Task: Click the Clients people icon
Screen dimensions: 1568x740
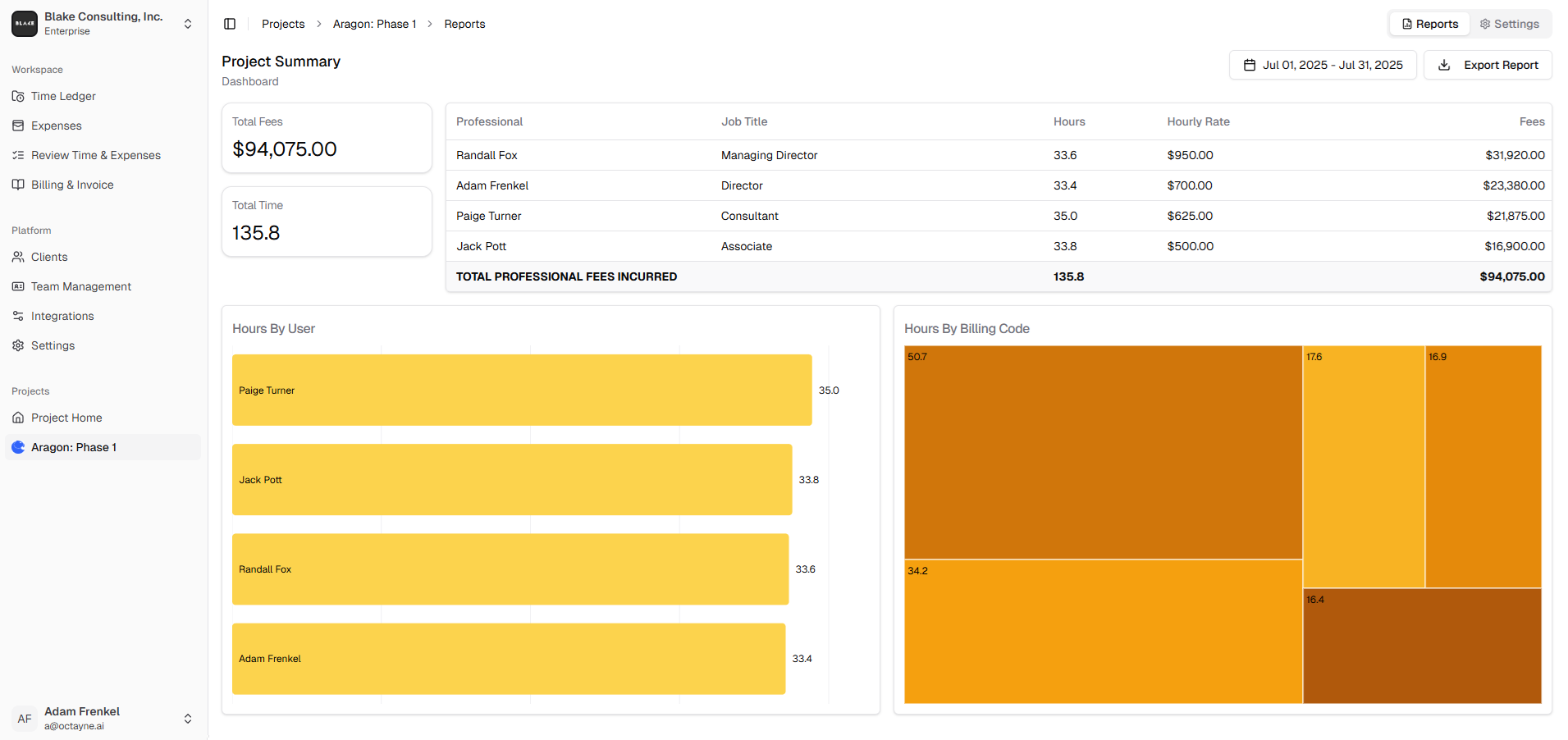Action: point(18,257)
